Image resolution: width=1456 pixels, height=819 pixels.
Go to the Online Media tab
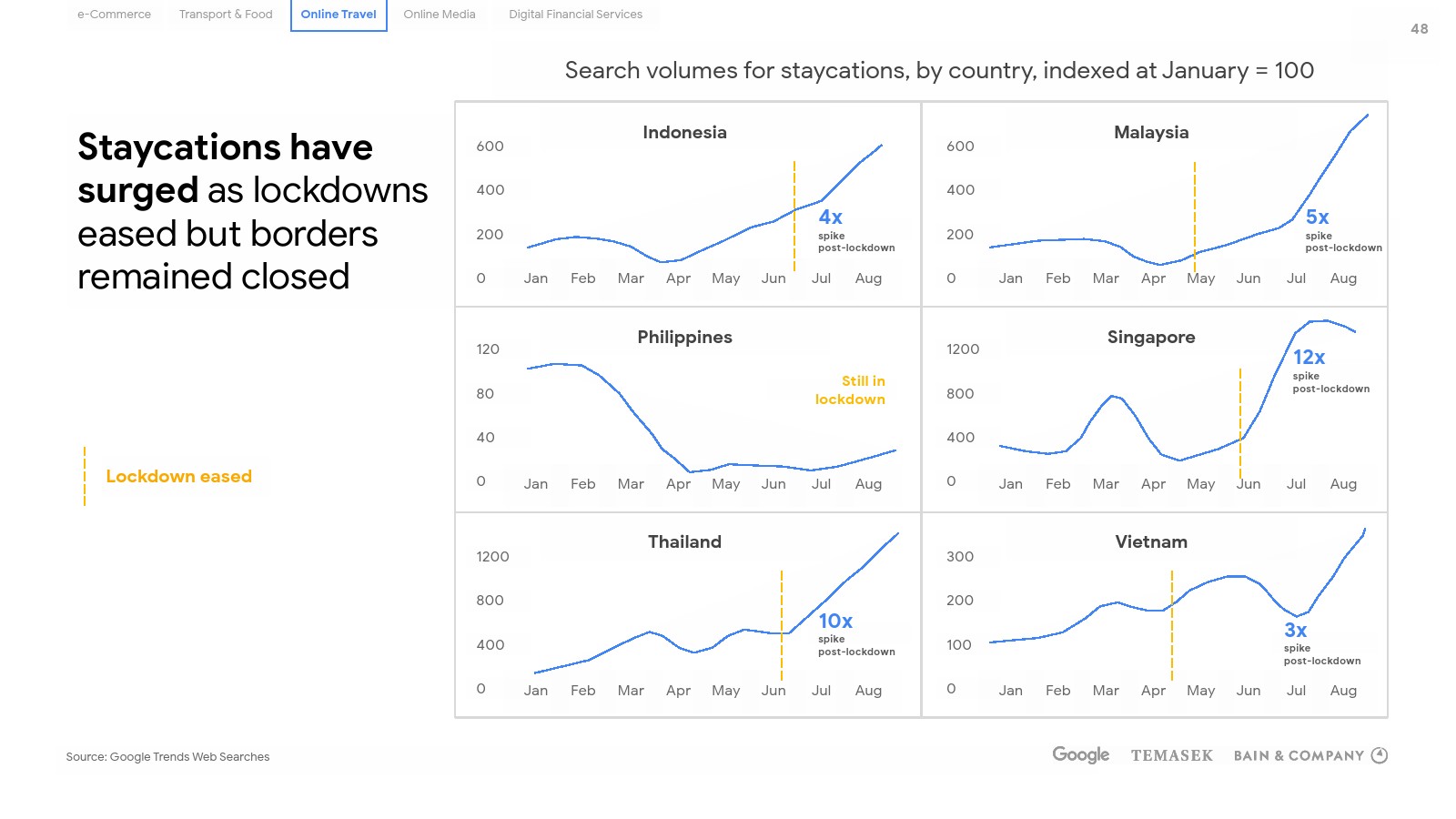[440, 15]
